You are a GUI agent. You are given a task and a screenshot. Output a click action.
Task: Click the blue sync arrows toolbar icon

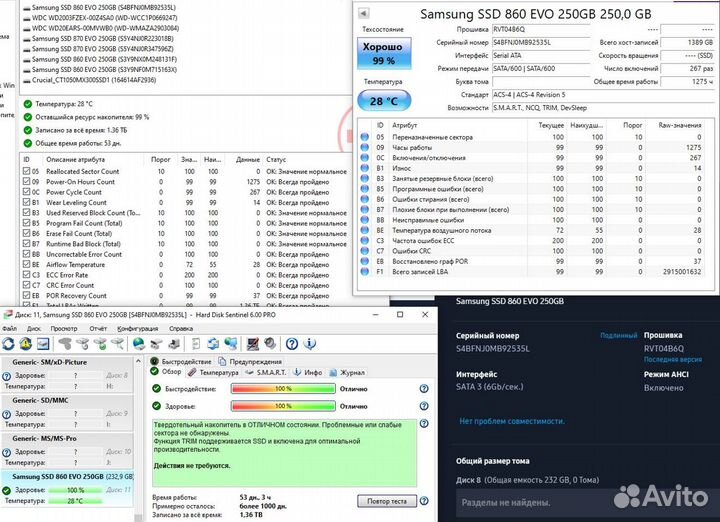pyautogui.click(x=213, y=343)
